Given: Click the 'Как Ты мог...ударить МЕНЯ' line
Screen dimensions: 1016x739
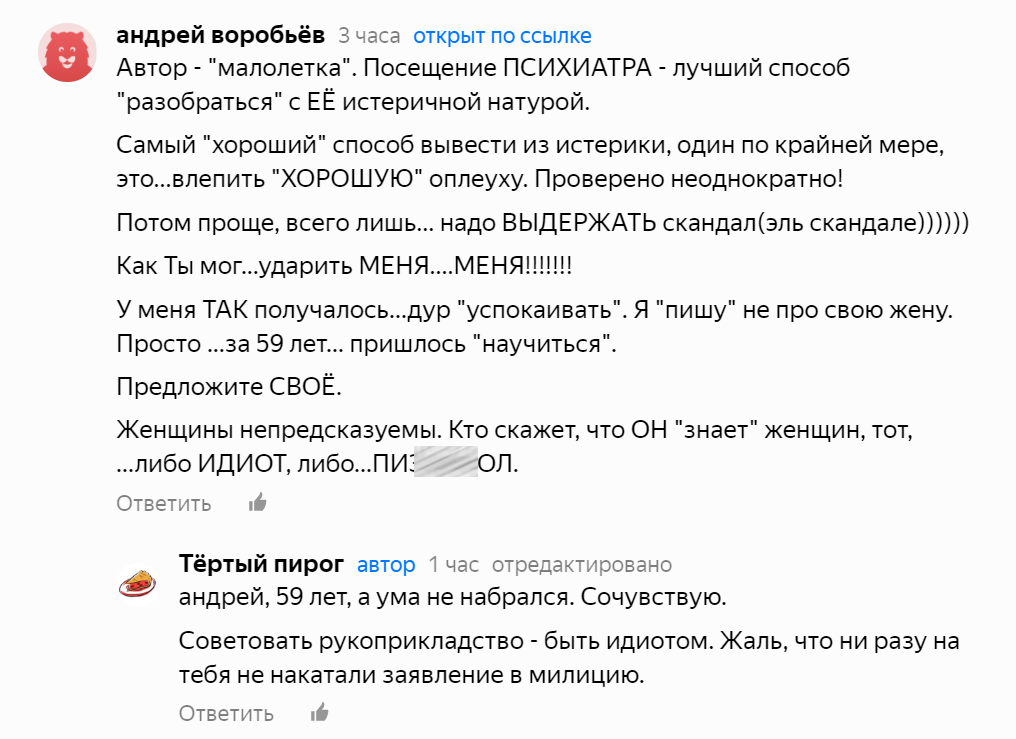Looking at the screenshot, I should coord(344,266).
